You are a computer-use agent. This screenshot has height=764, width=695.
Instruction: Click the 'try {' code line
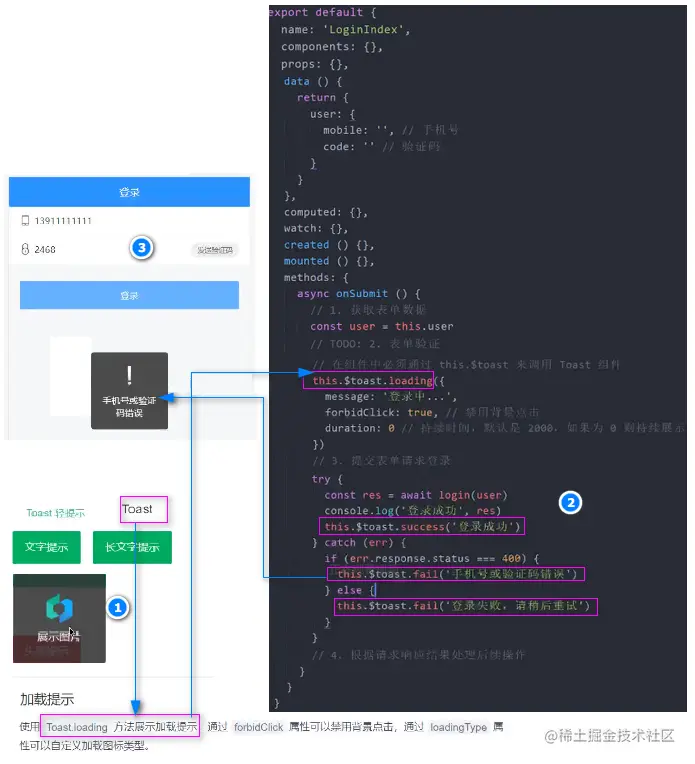[327, 479]
